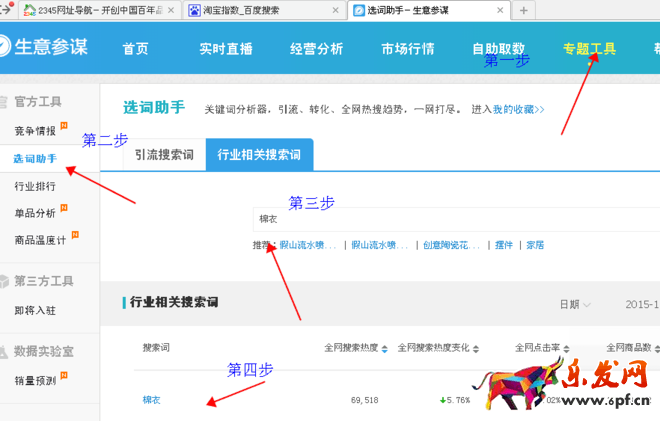Switch to the 引流搜索词 tab
Screen dimensions: 660x421
point(164,155)
